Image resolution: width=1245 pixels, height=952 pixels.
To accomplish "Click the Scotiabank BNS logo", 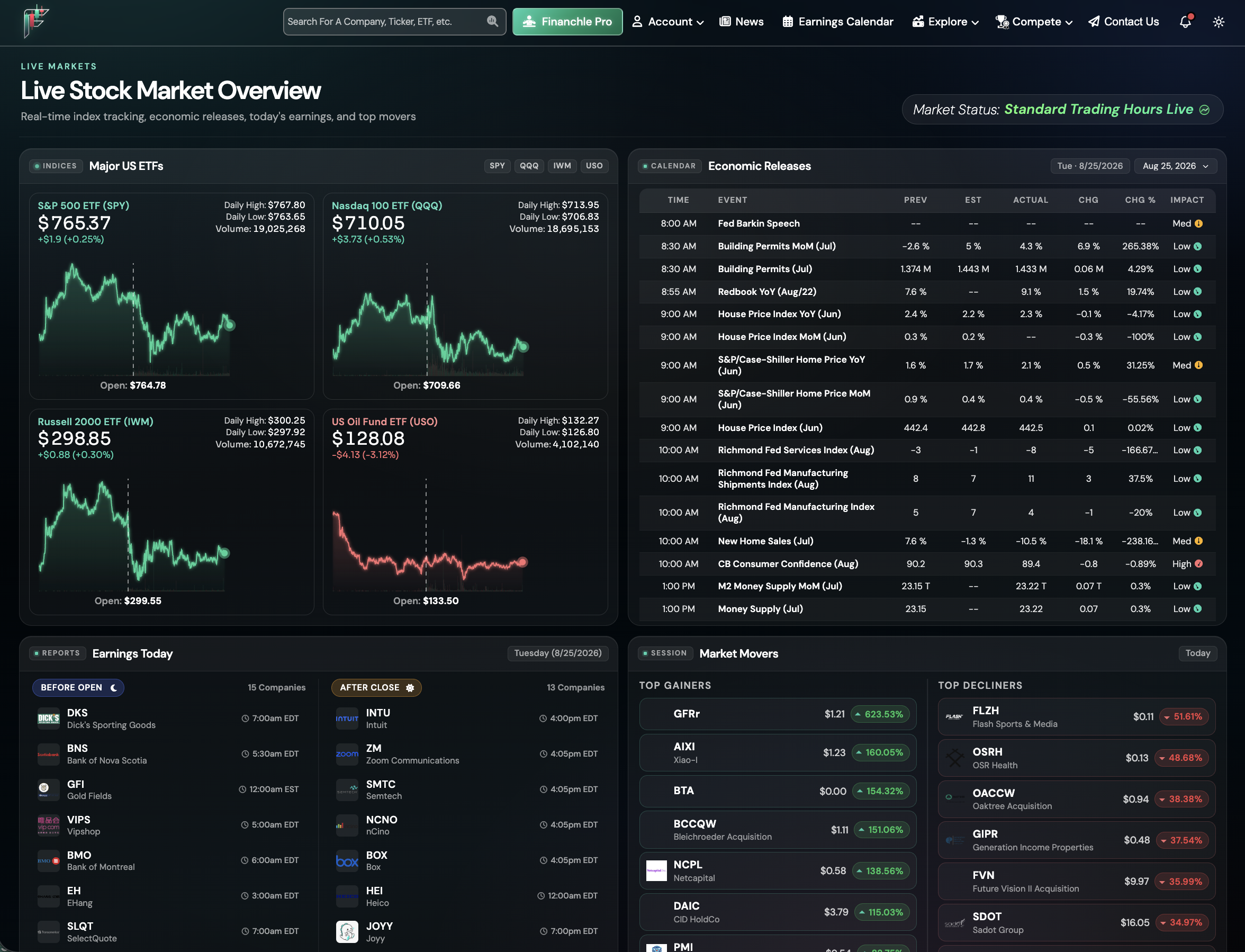I will tap(49, 754).
